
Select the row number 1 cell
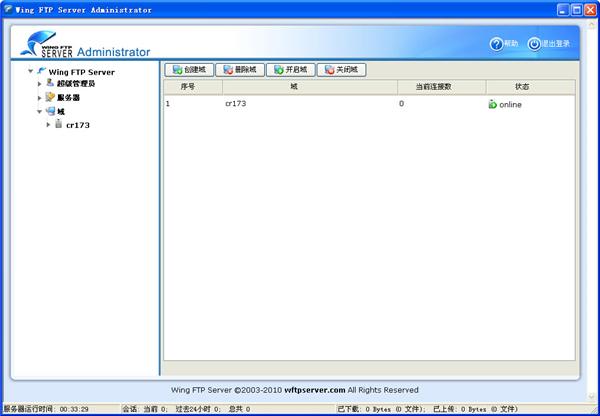click(x=168, y=104)
